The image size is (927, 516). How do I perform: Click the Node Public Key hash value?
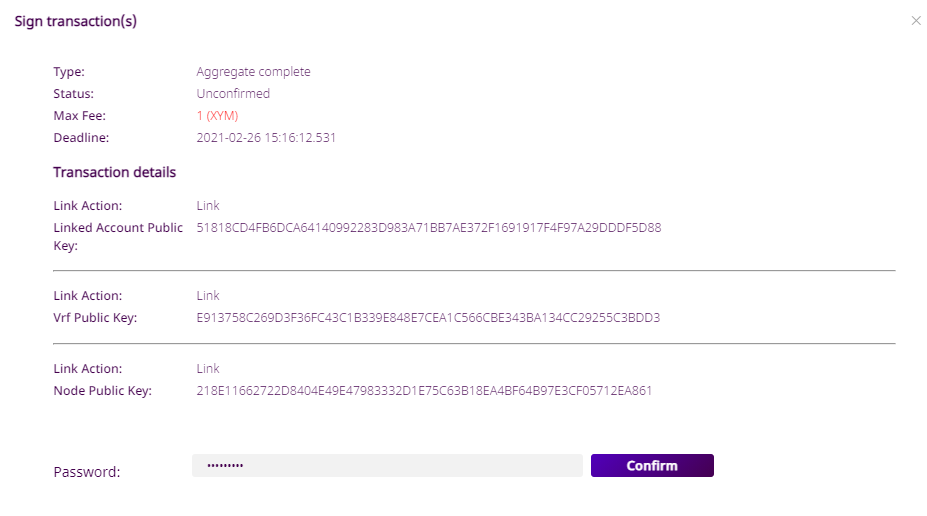point(424,391)
